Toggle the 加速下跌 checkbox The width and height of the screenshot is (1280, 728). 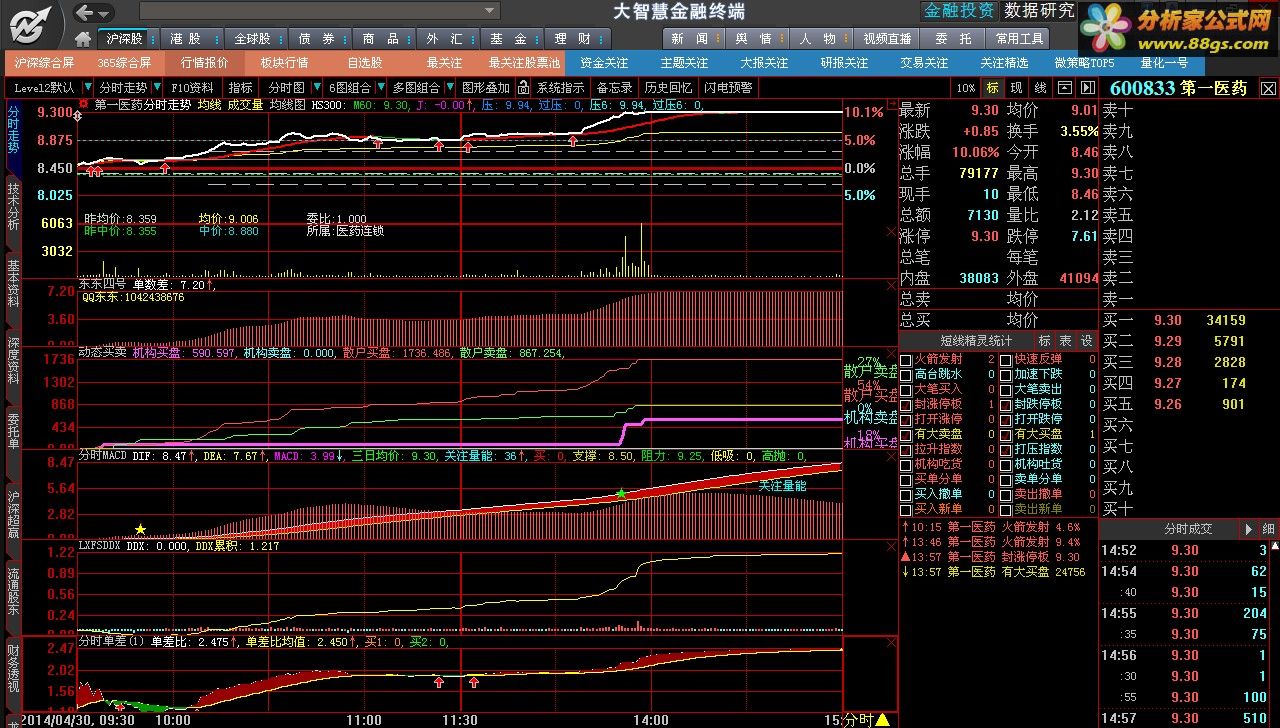pos(1006,374)
